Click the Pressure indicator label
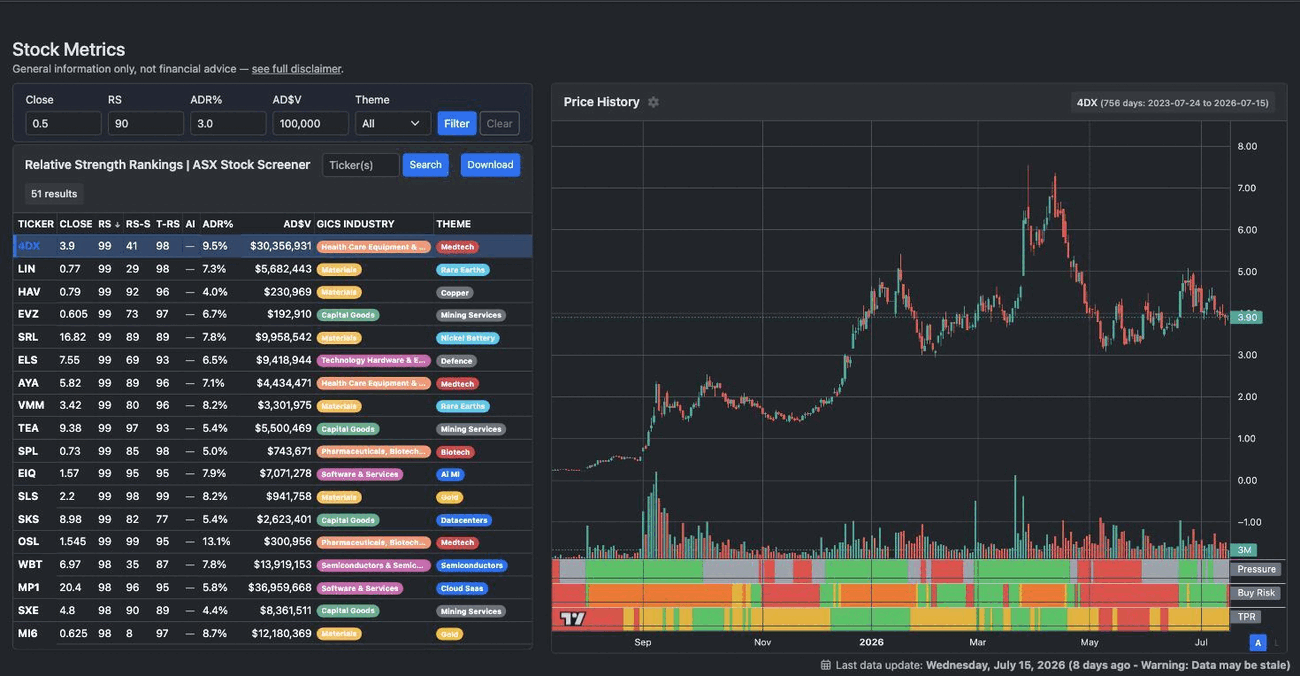Screen dimensions: 1300x676 coord(1256,569)
